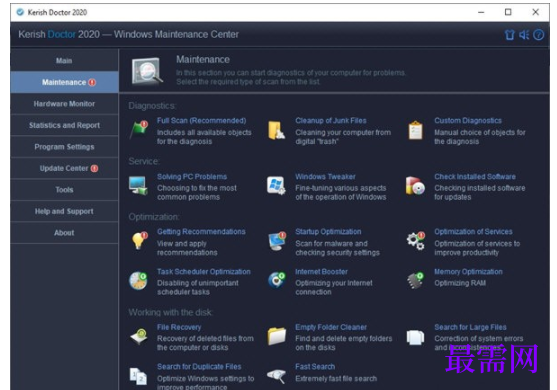Open Search for Duplicate Files link

[199, 367]
